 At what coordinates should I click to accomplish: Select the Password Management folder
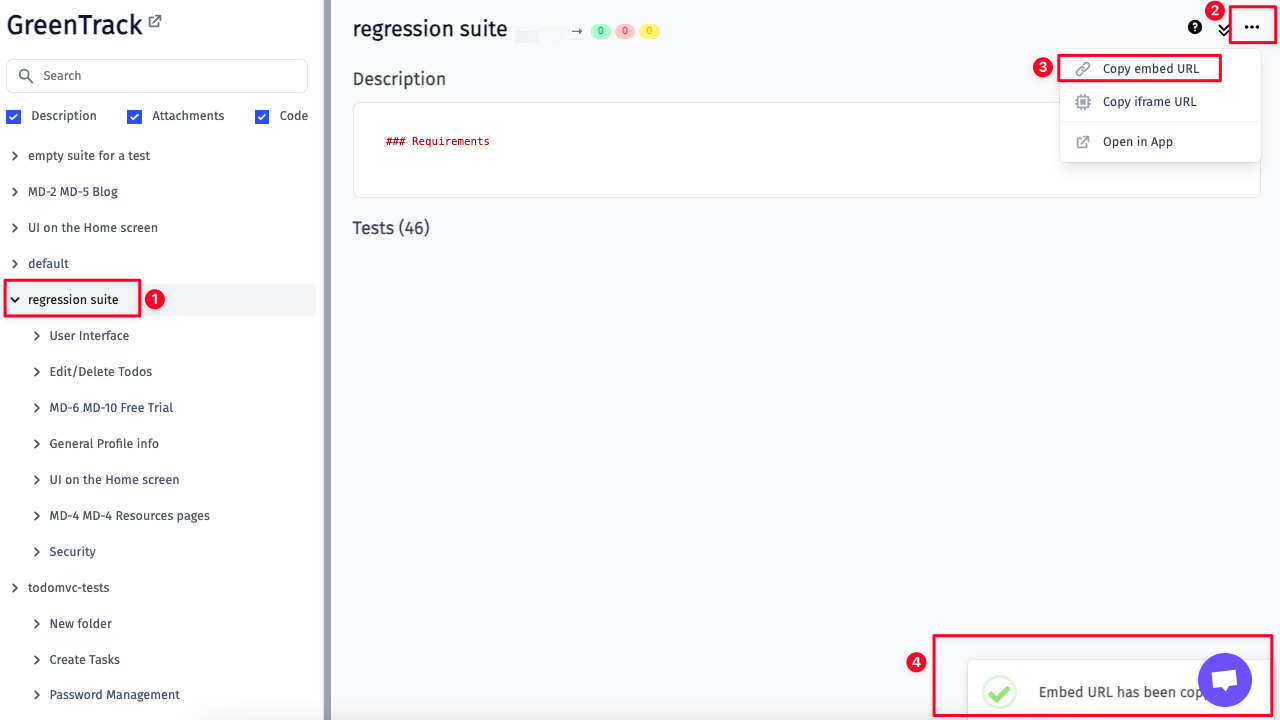[114, 694]
